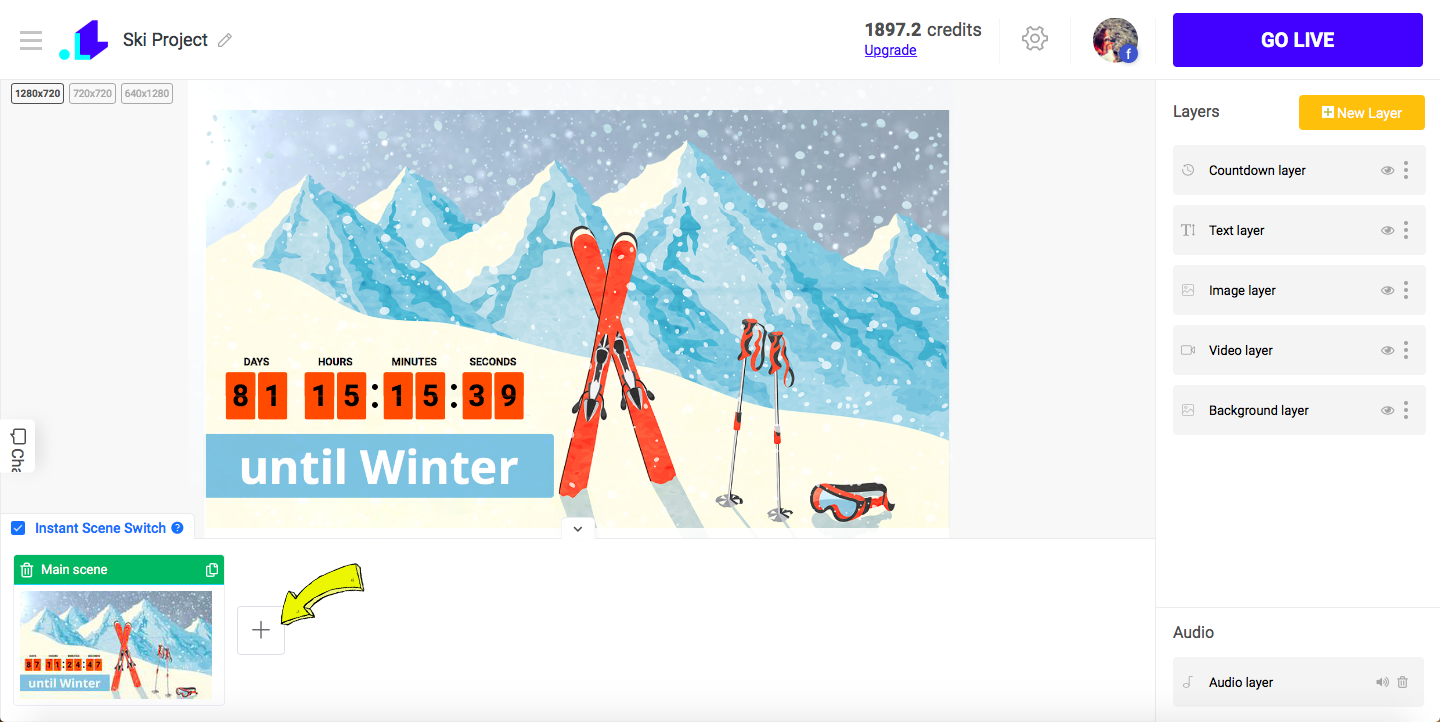
Task: Hide the Background layer eye icon
Action: [x=1388, y=410]
